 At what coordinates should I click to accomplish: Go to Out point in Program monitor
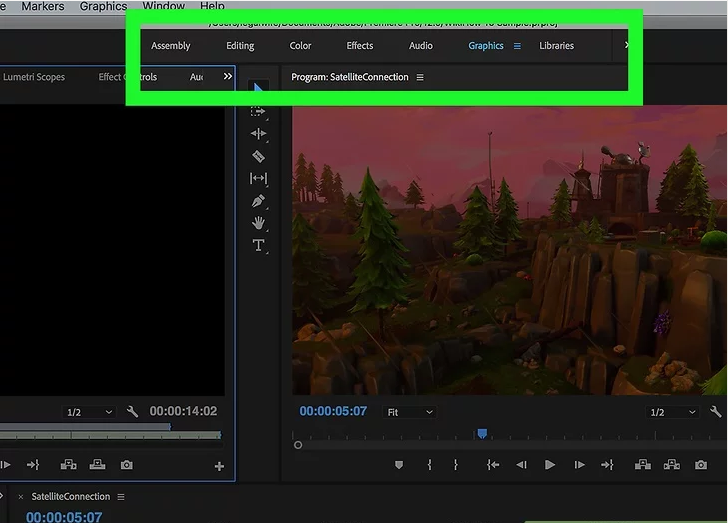coord(607,465)
